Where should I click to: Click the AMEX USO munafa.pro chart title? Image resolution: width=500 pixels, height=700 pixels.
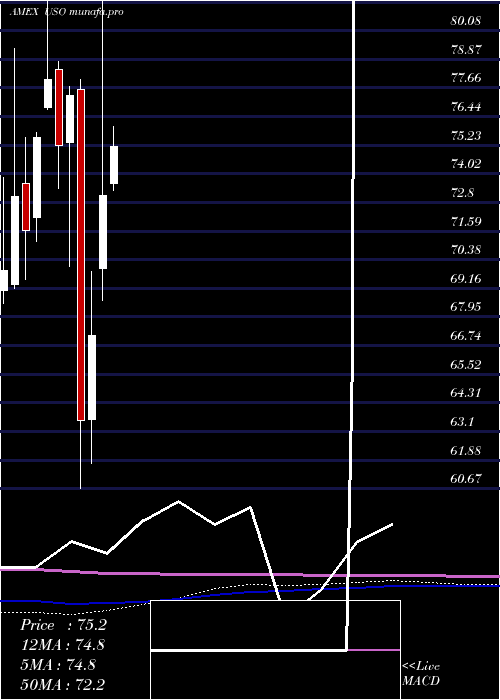67,12
